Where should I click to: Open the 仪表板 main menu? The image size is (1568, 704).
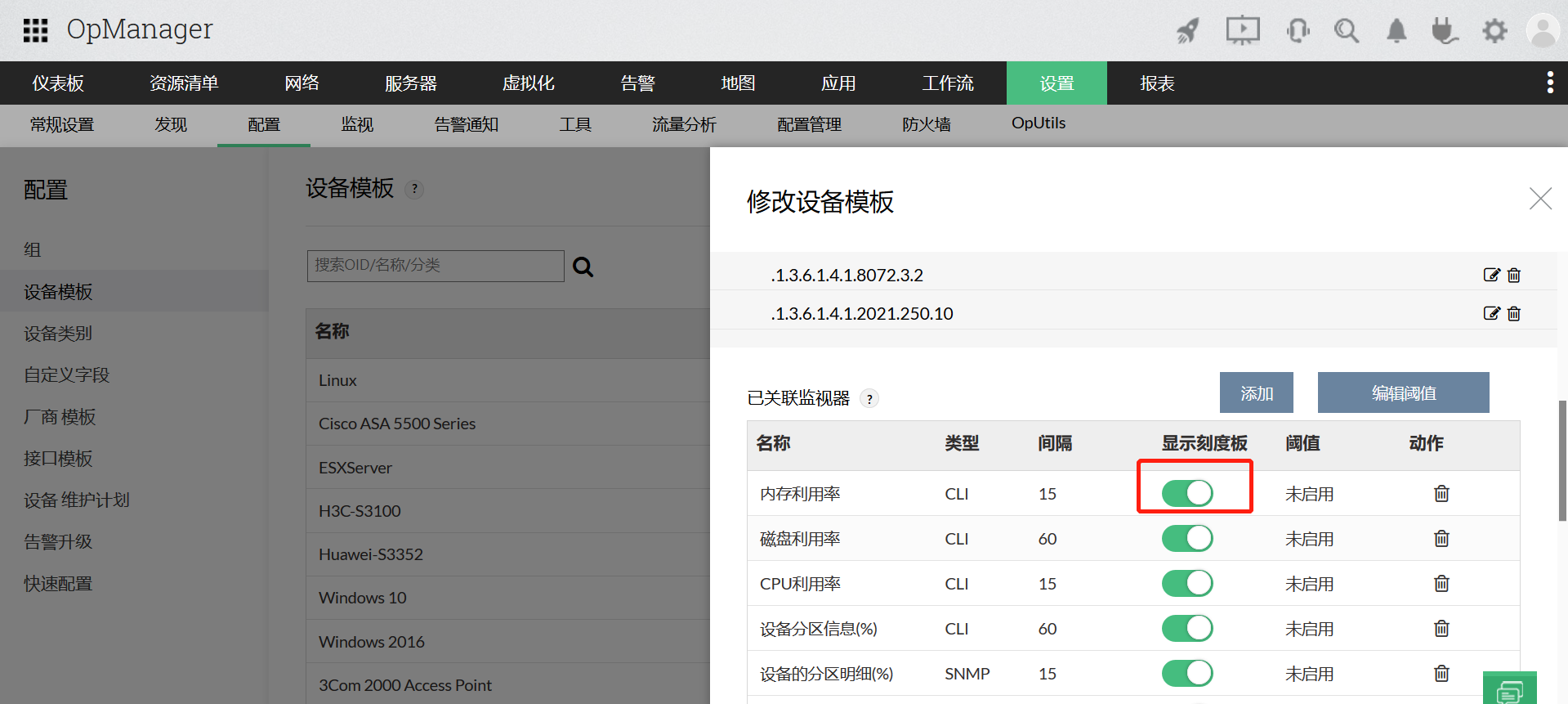click(x=58, y=83)
